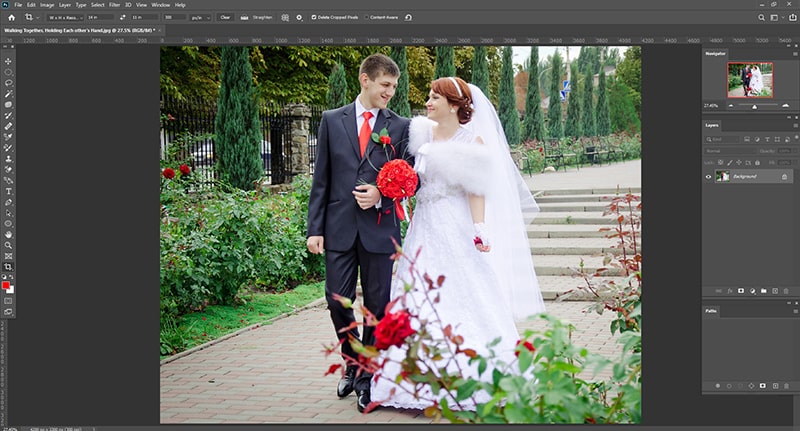Create a new group folder in Layers

tap(763, 291)
